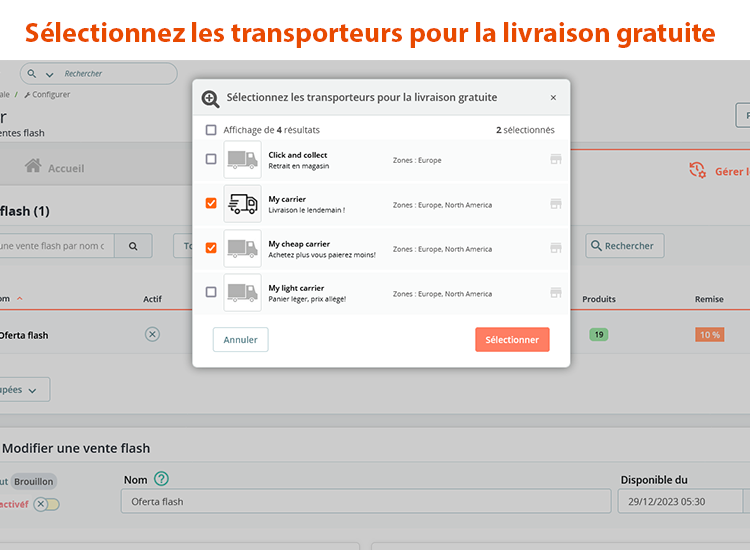Click the orange 10 % discount badge
This screenshot has width=750, height=550.
pos(710,335)
